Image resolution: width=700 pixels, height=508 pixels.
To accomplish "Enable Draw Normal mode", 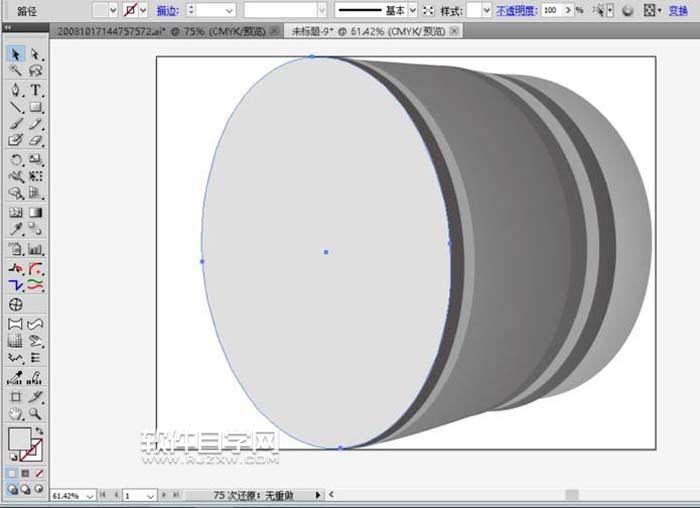I will [x=12, y=489].
